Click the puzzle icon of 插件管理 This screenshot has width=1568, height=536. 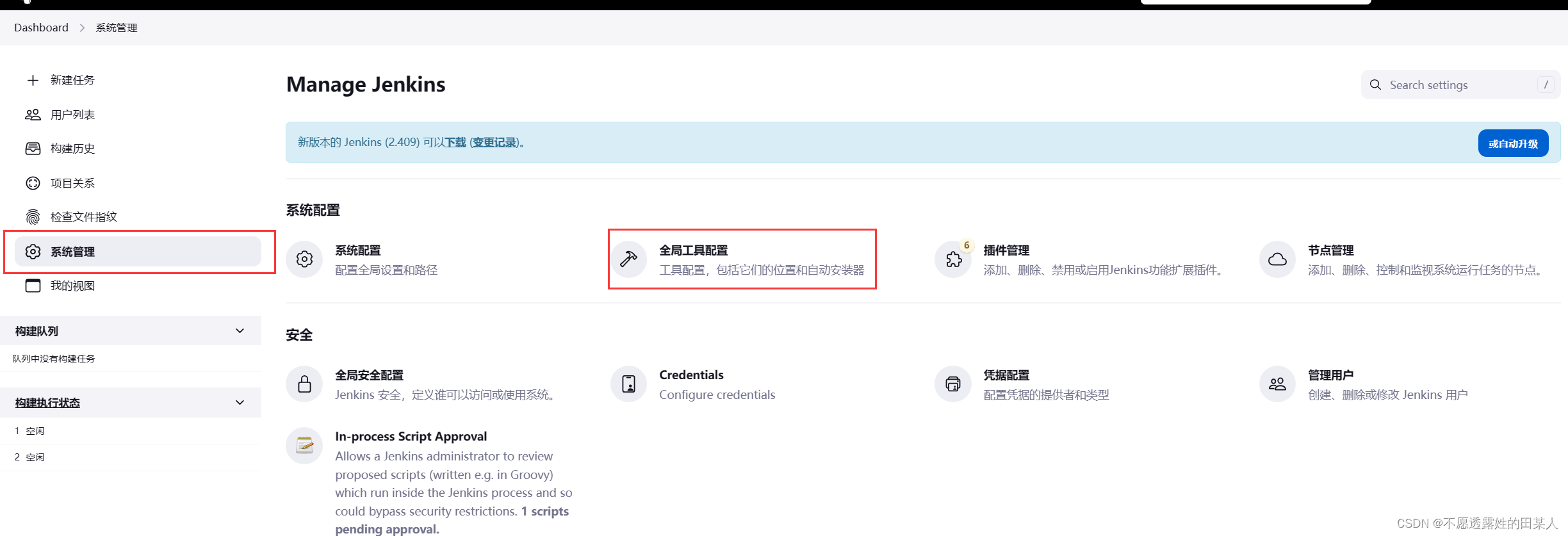point(953,259)
